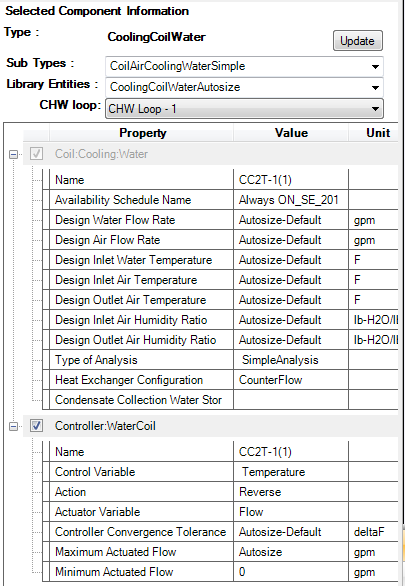Open the Library Entities dropdown
This screenshot has width=405, height=586.
point(244,87)
